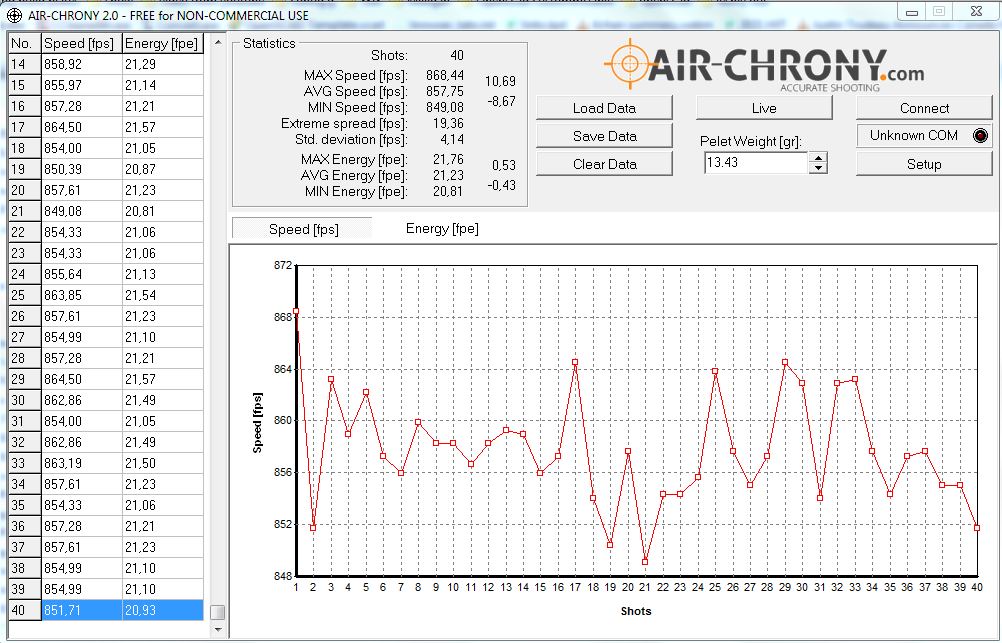Select shot 20 row number cell
The height and width of the screenshot is (643, 1002).
24,190
